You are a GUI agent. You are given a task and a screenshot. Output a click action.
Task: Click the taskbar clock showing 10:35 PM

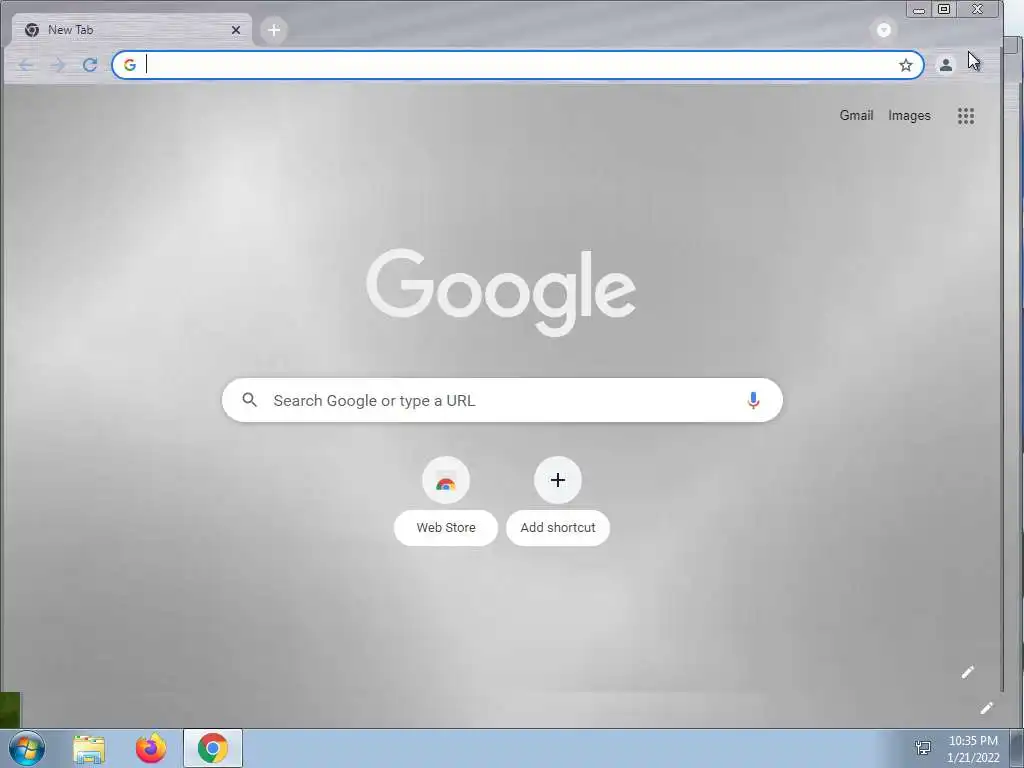point(973,749)
